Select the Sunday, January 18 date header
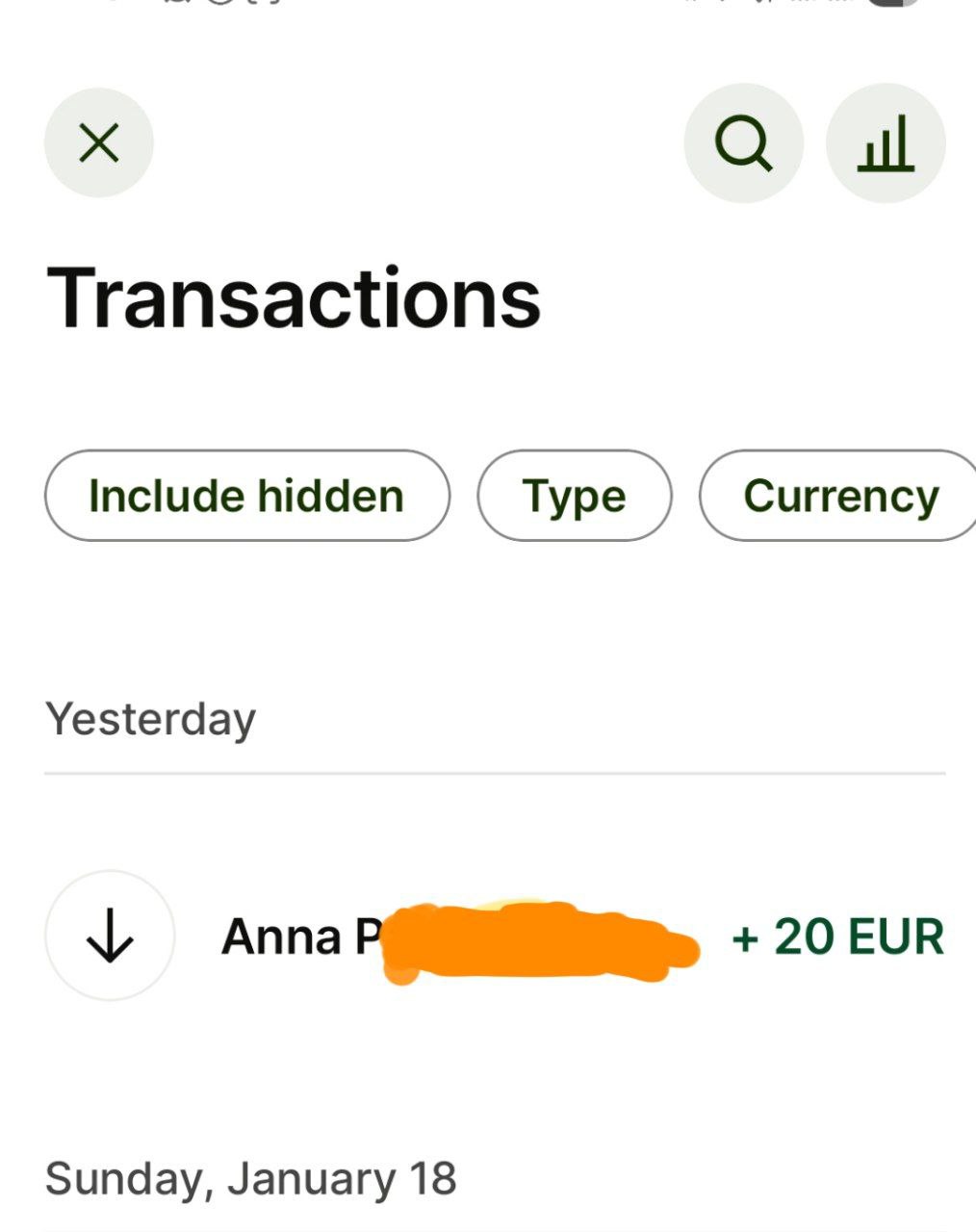The width and height of the screenshot is (976, 1232). (x=251, y=1178)
